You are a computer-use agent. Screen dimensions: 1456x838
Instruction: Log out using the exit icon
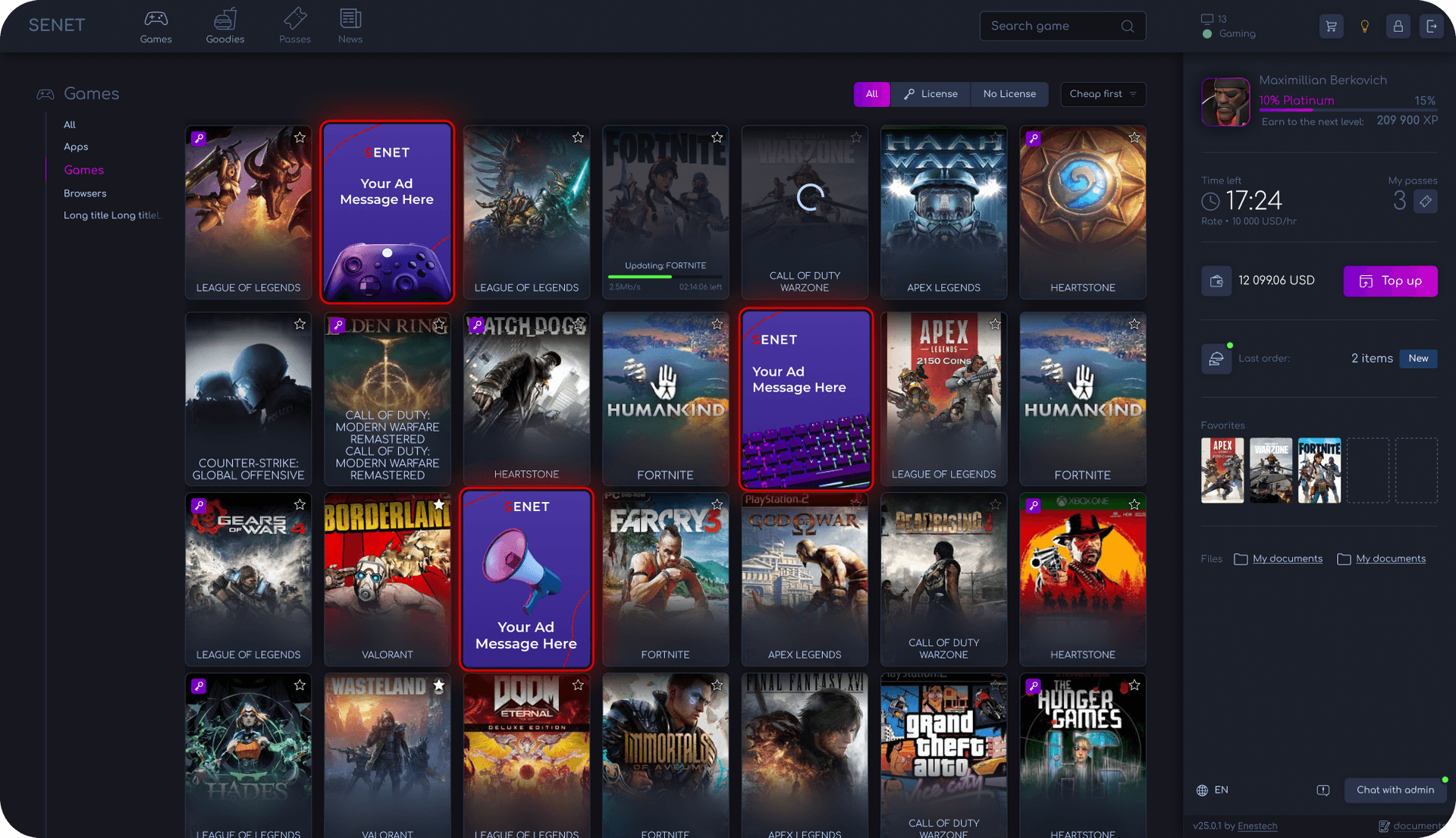click(1431, 27)
